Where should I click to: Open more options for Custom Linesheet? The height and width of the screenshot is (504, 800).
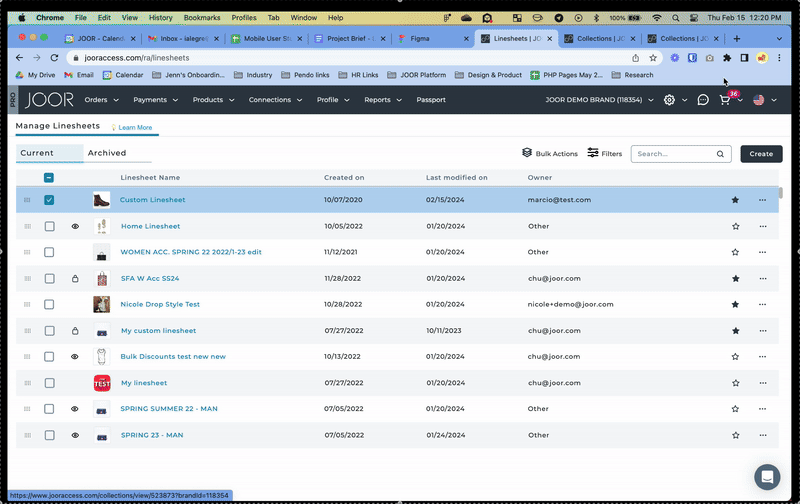[763, 200]
